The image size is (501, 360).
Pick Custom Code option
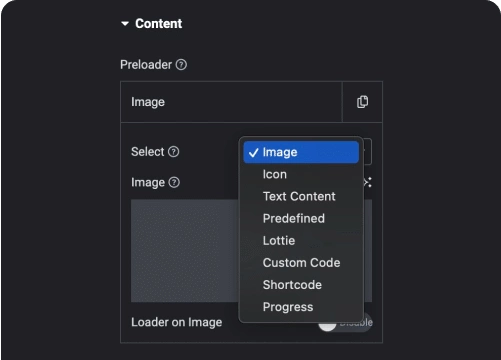[301, 263]
